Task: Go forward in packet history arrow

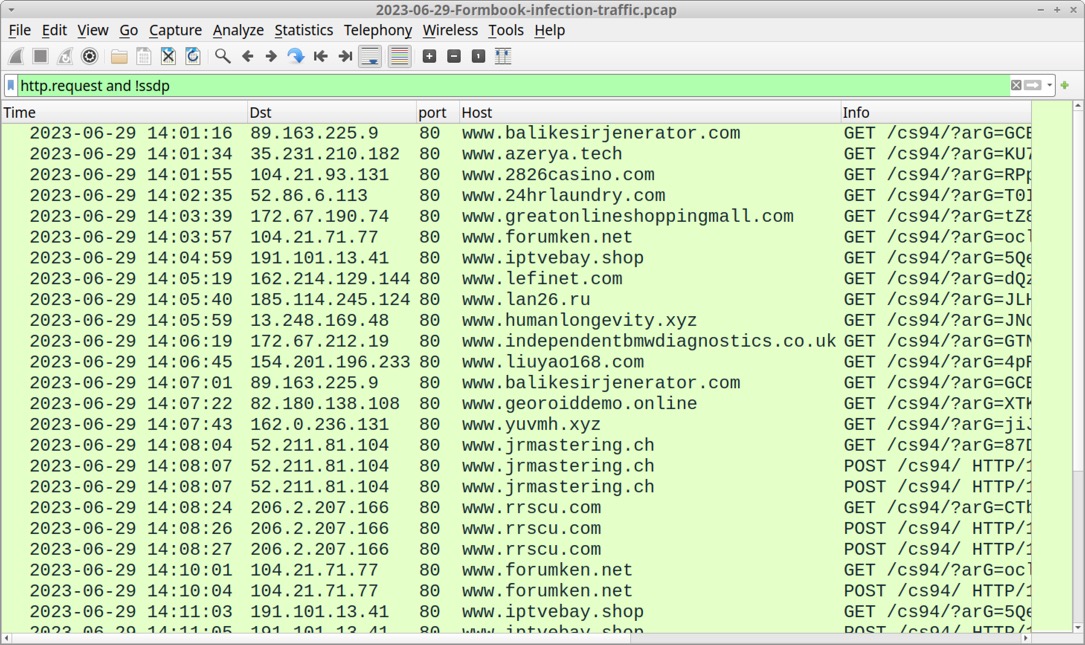Action: click(x=271, y=56)
